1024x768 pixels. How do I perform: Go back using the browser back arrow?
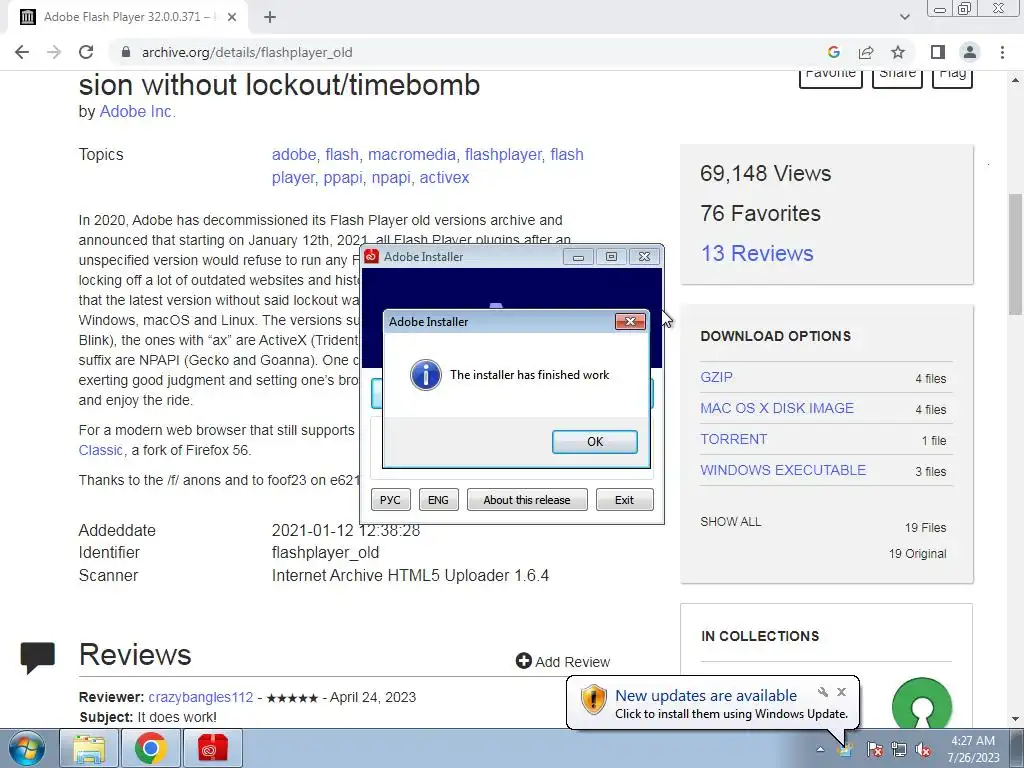point(22,52)
